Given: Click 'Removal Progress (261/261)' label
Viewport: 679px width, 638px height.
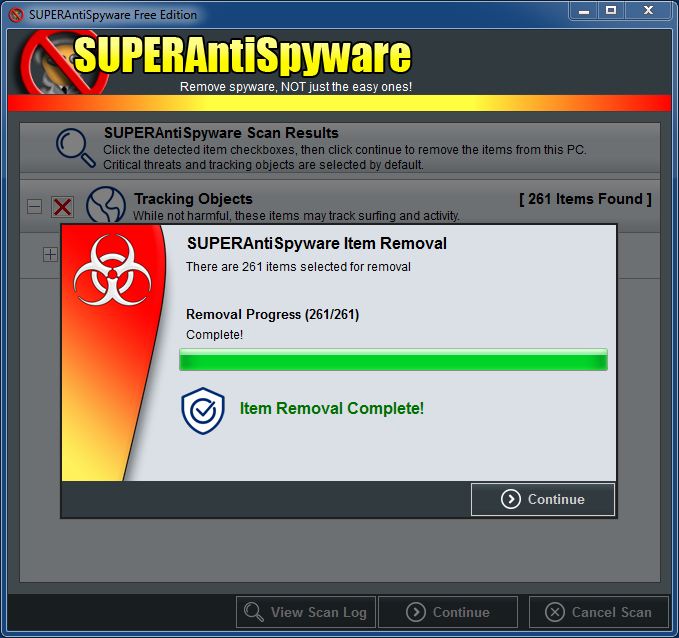Looking at the screenshot, I should 272,314.
